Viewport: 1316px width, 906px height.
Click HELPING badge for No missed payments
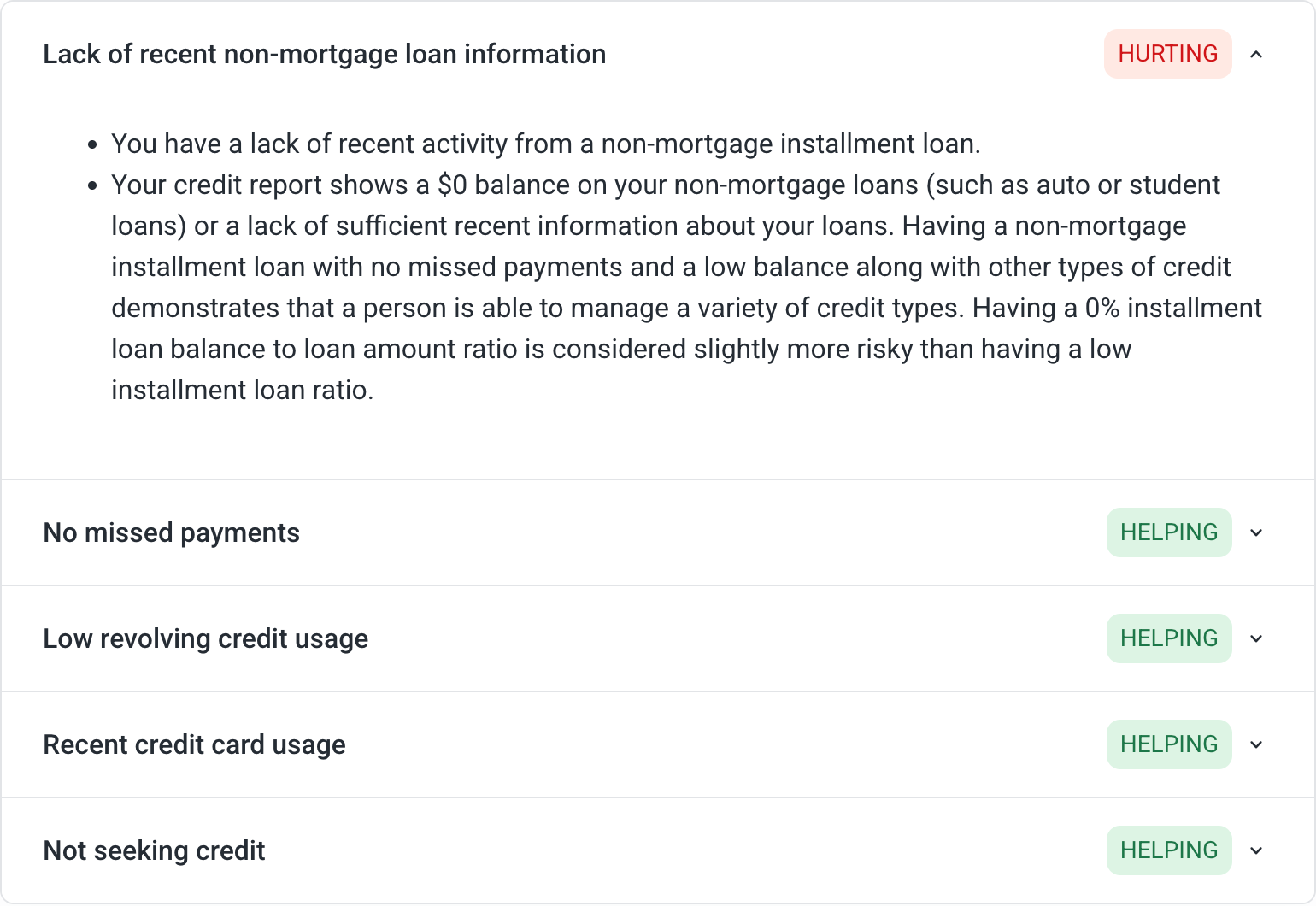click(x=1168, y=532)
